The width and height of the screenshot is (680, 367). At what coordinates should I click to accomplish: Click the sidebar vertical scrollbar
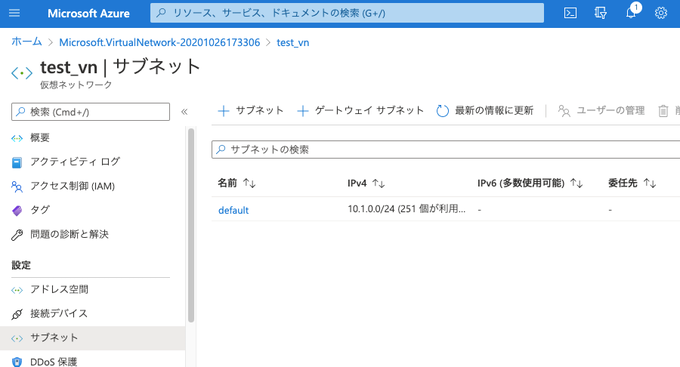[x=191, y=226]
